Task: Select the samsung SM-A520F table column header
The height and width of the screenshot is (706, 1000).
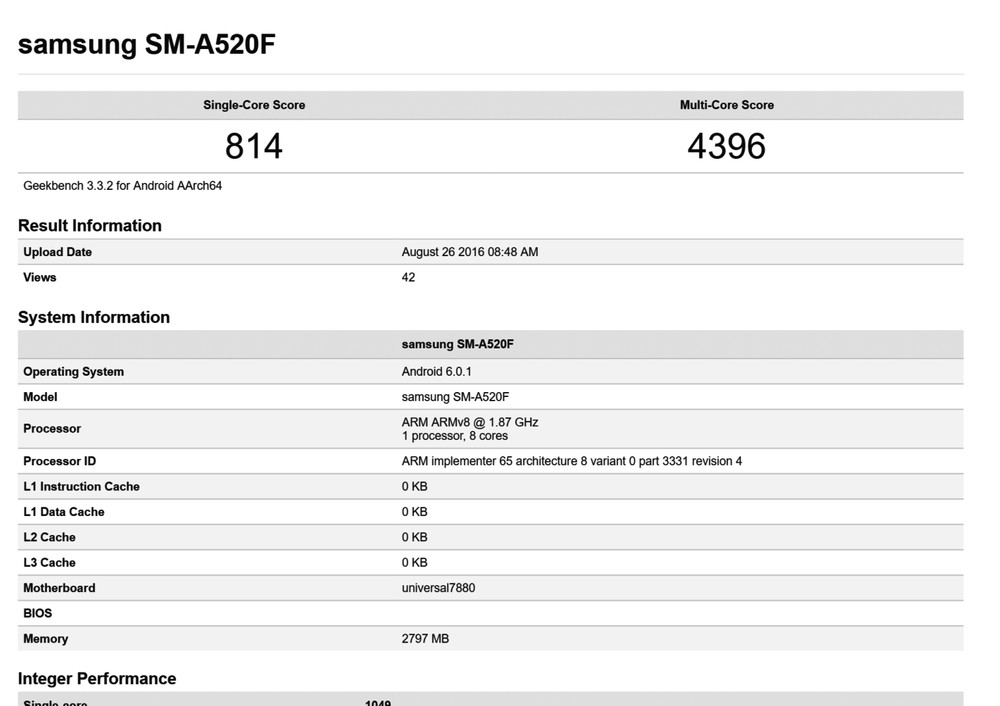Action: pyautogui.click(x=457, y=344)
